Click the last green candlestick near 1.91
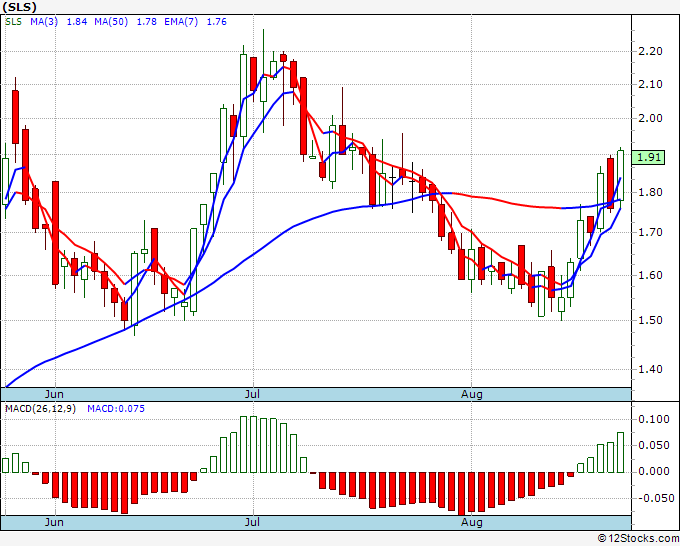This screenshot has width=680, height=546. [621, 175]
